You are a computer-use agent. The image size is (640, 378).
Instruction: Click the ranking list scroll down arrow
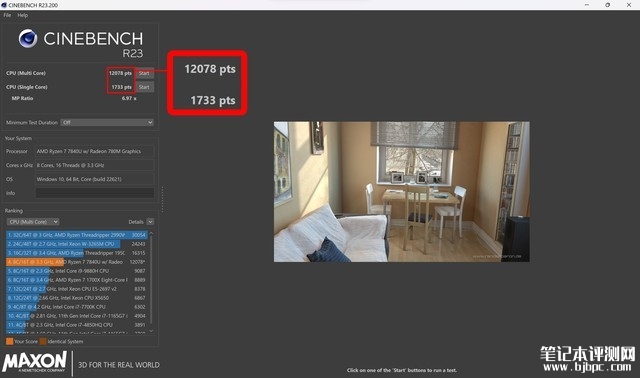(x=151, y=331)
